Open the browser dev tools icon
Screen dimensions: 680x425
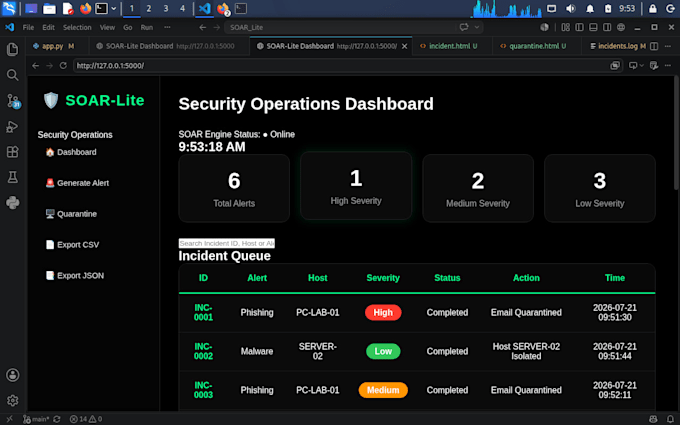pyautogui.click(x=654, y=65)
